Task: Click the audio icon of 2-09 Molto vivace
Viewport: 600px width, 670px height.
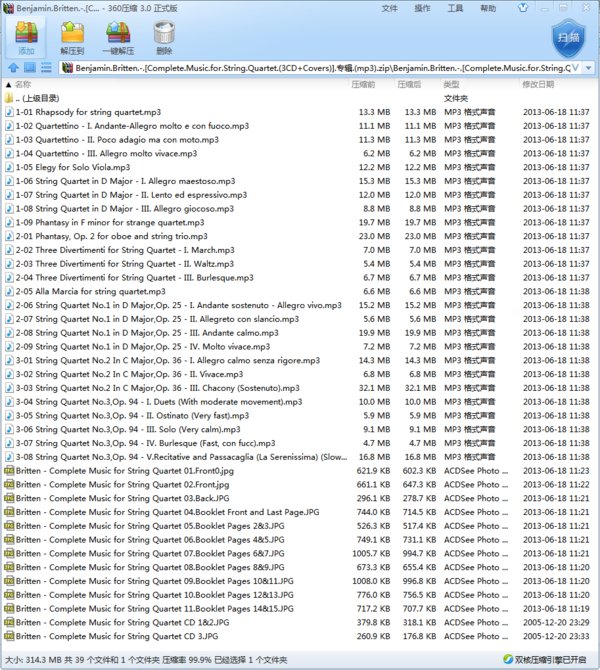Action: pos(9,347)
